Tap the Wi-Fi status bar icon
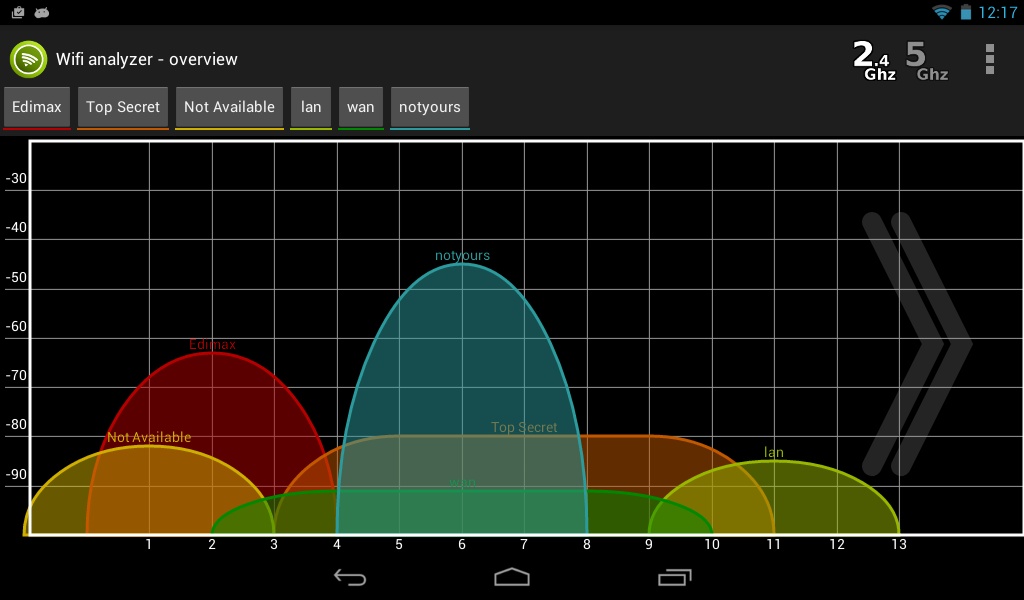The height and width of the screenshot is (600, 1024). click(x=941, y=12)
